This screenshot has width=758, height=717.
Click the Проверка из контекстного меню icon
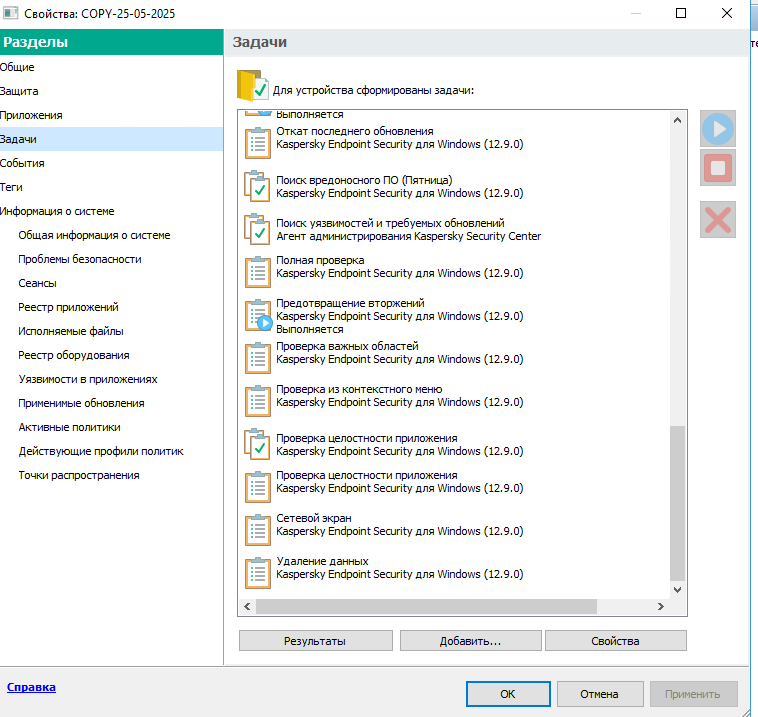click(258, 401)
